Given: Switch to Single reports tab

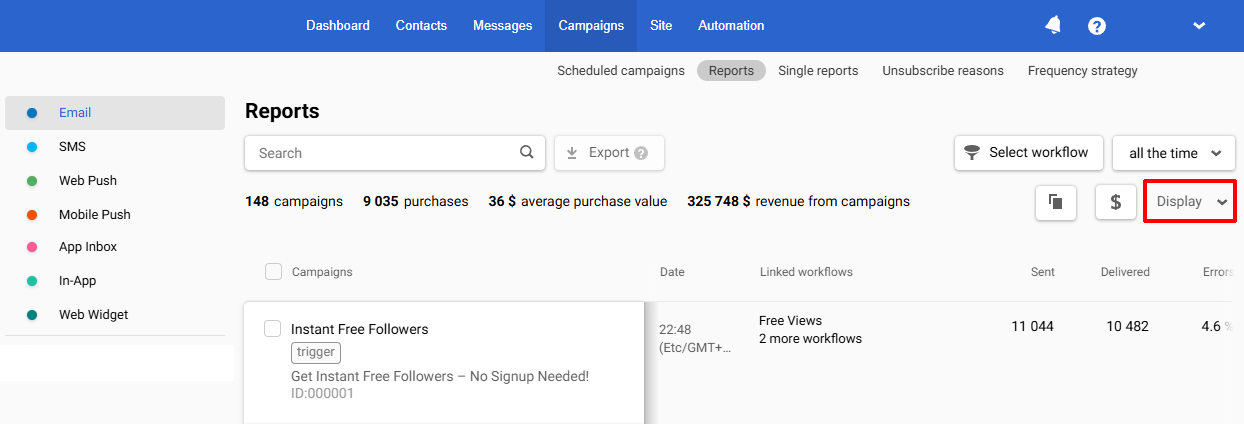Looking at the screenshot, I should [818, 71].
